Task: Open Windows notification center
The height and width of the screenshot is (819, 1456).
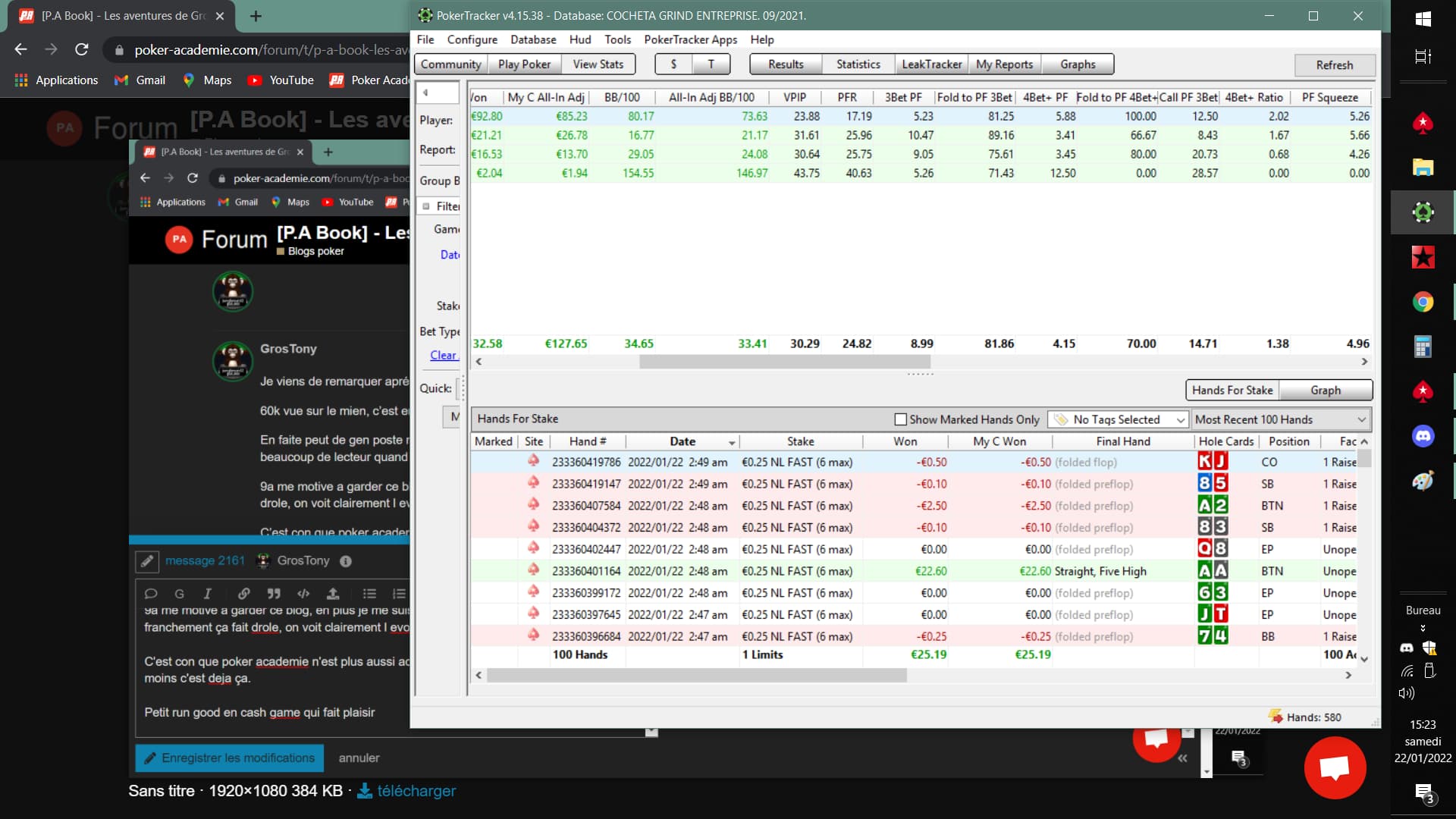Action: point(1423,794)
